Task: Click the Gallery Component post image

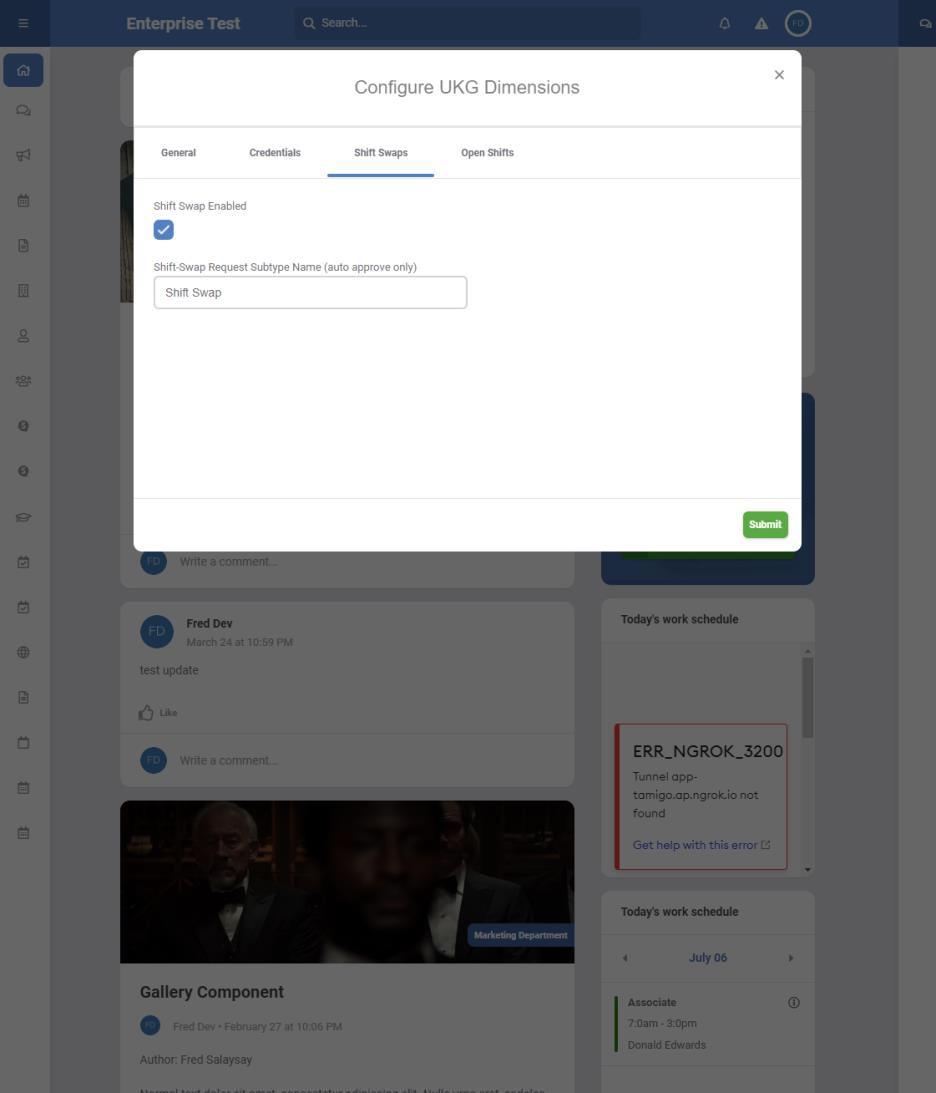Action: point(347,882)
